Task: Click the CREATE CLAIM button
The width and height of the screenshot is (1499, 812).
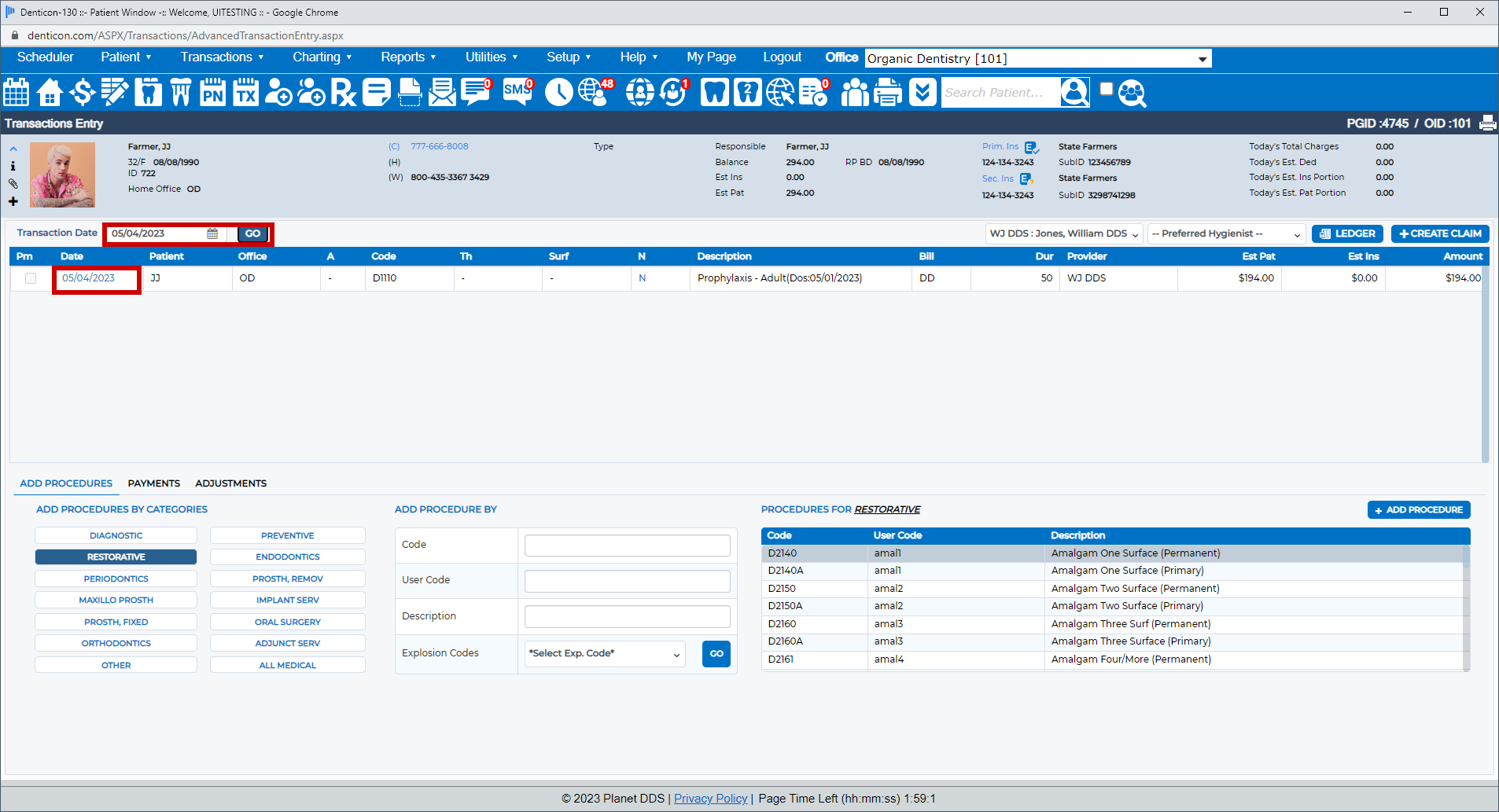Action: coord(1439,233)
